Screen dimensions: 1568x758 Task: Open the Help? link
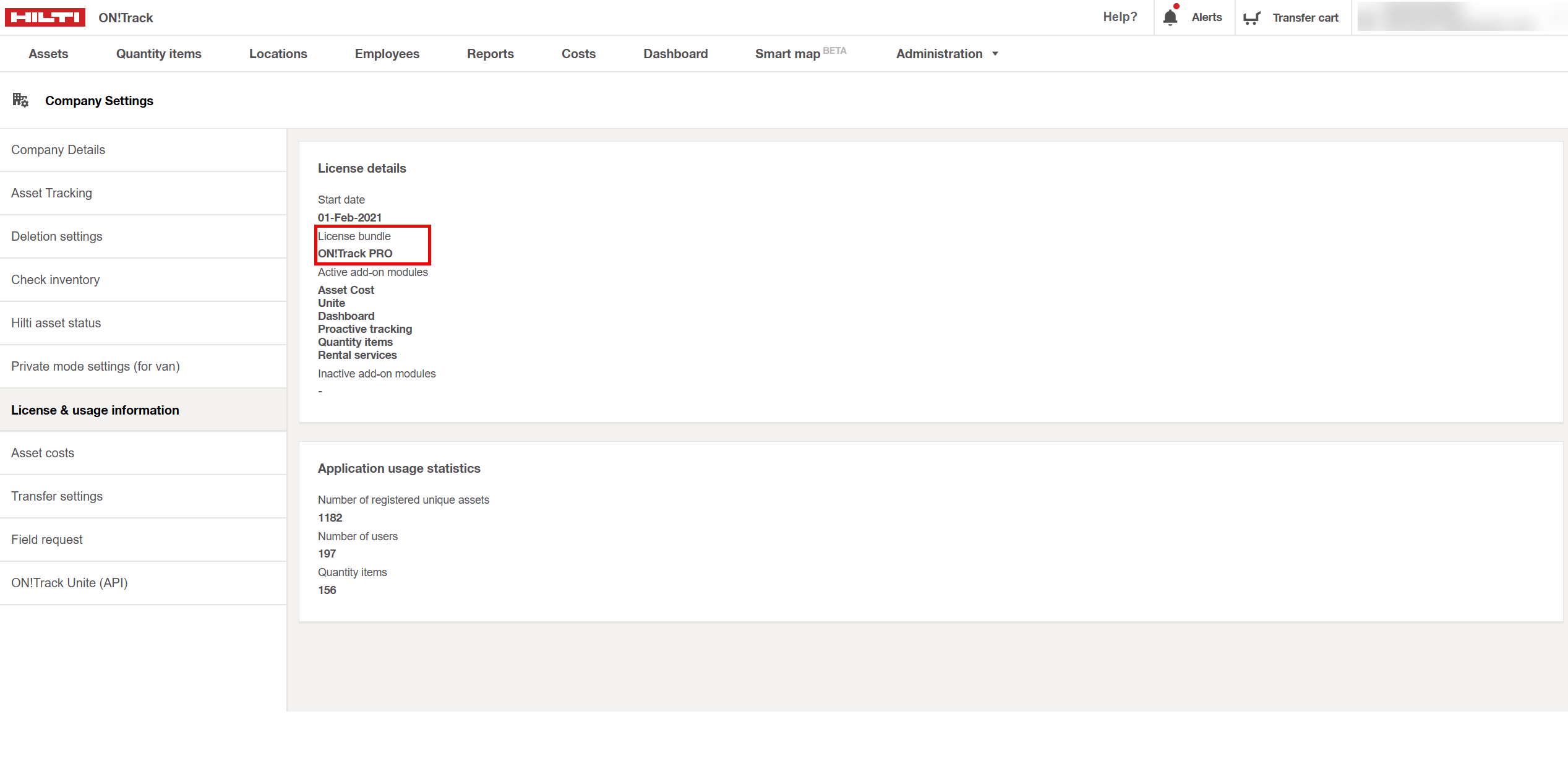(x=1120, y=17)
